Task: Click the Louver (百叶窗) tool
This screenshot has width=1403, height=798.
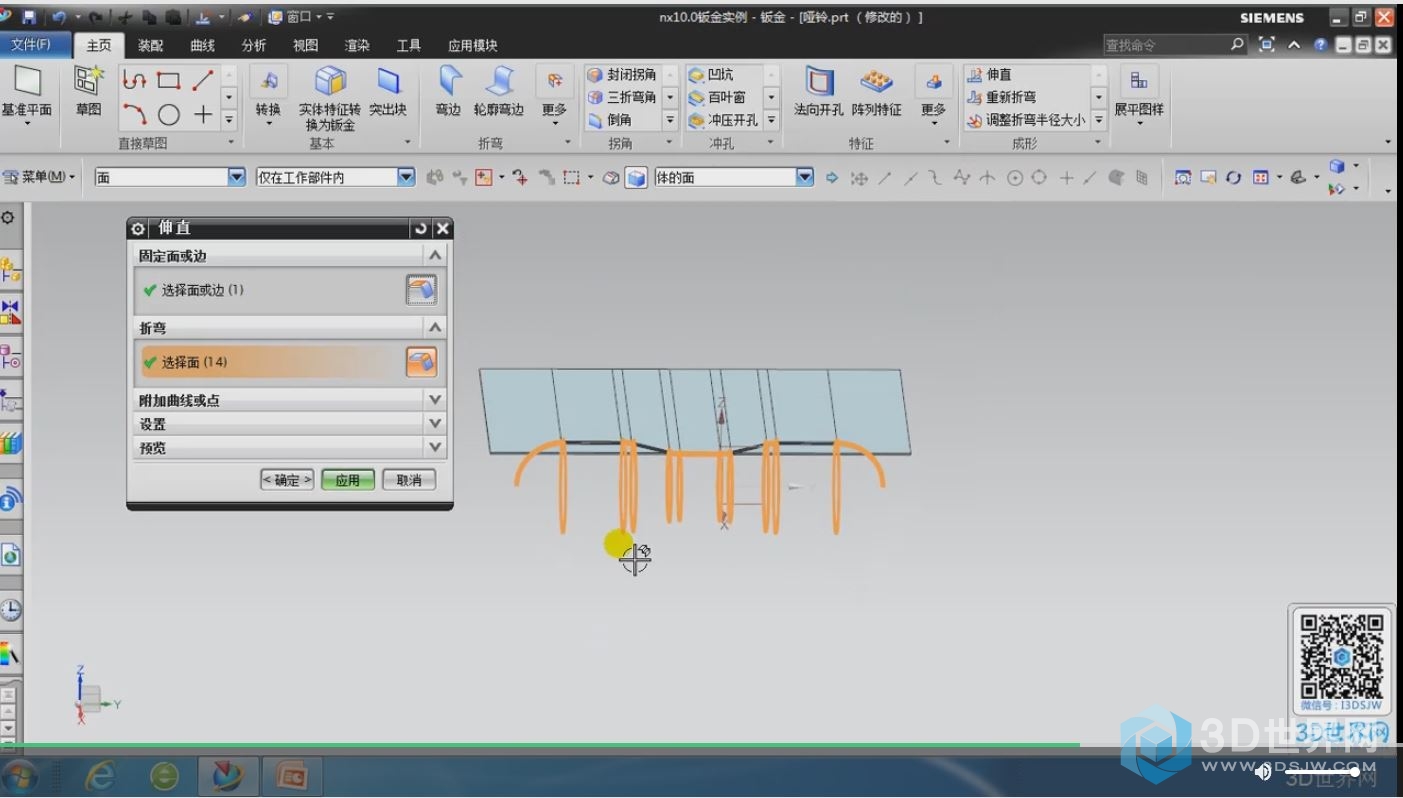Action: 717,97
